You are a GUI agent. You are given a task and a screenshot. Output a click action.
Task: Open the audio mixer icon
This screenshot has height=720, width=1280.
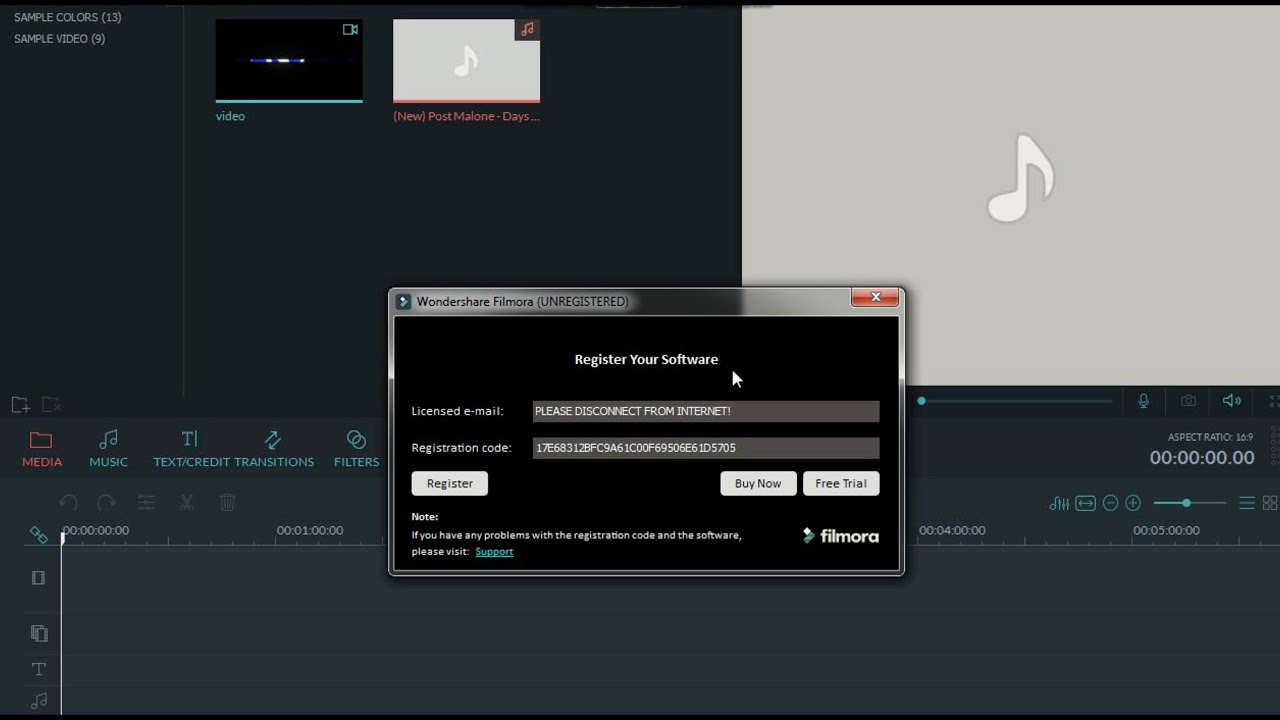tap(1059, 504)
